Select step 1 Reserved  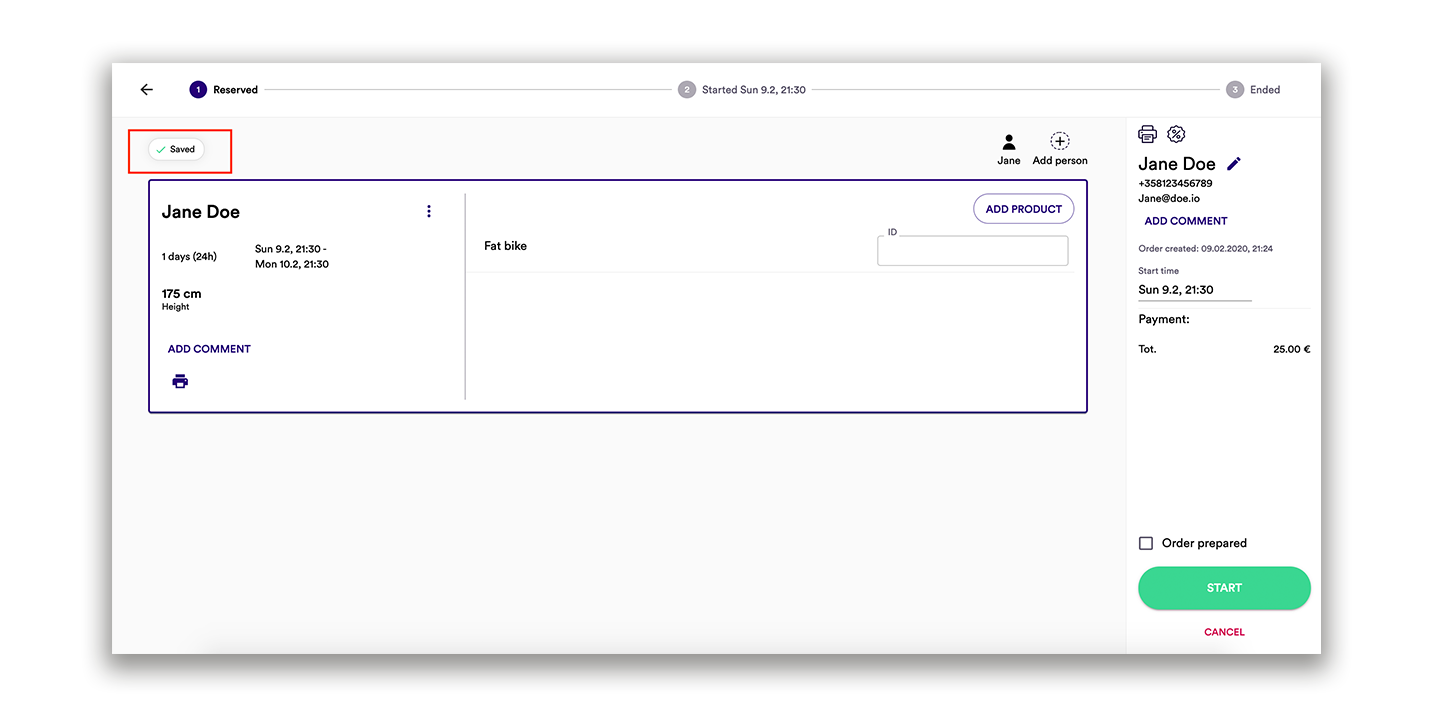click(x=224, y=89)
